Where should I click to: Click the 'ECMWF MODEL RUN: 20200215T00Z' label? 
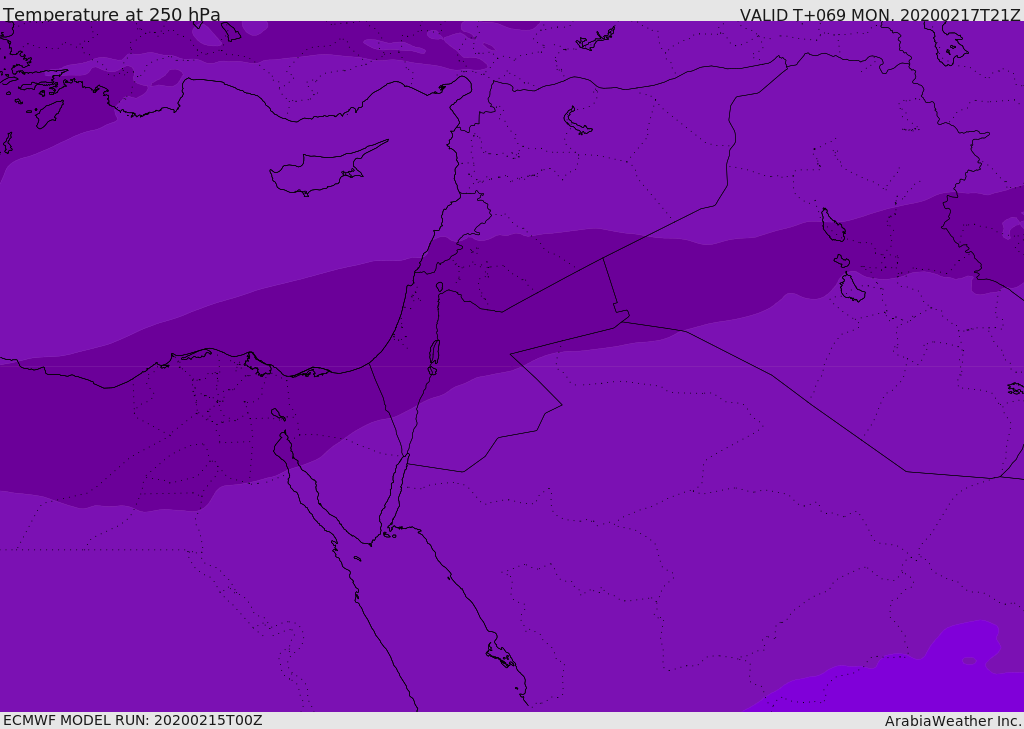[x=133, y=721]
